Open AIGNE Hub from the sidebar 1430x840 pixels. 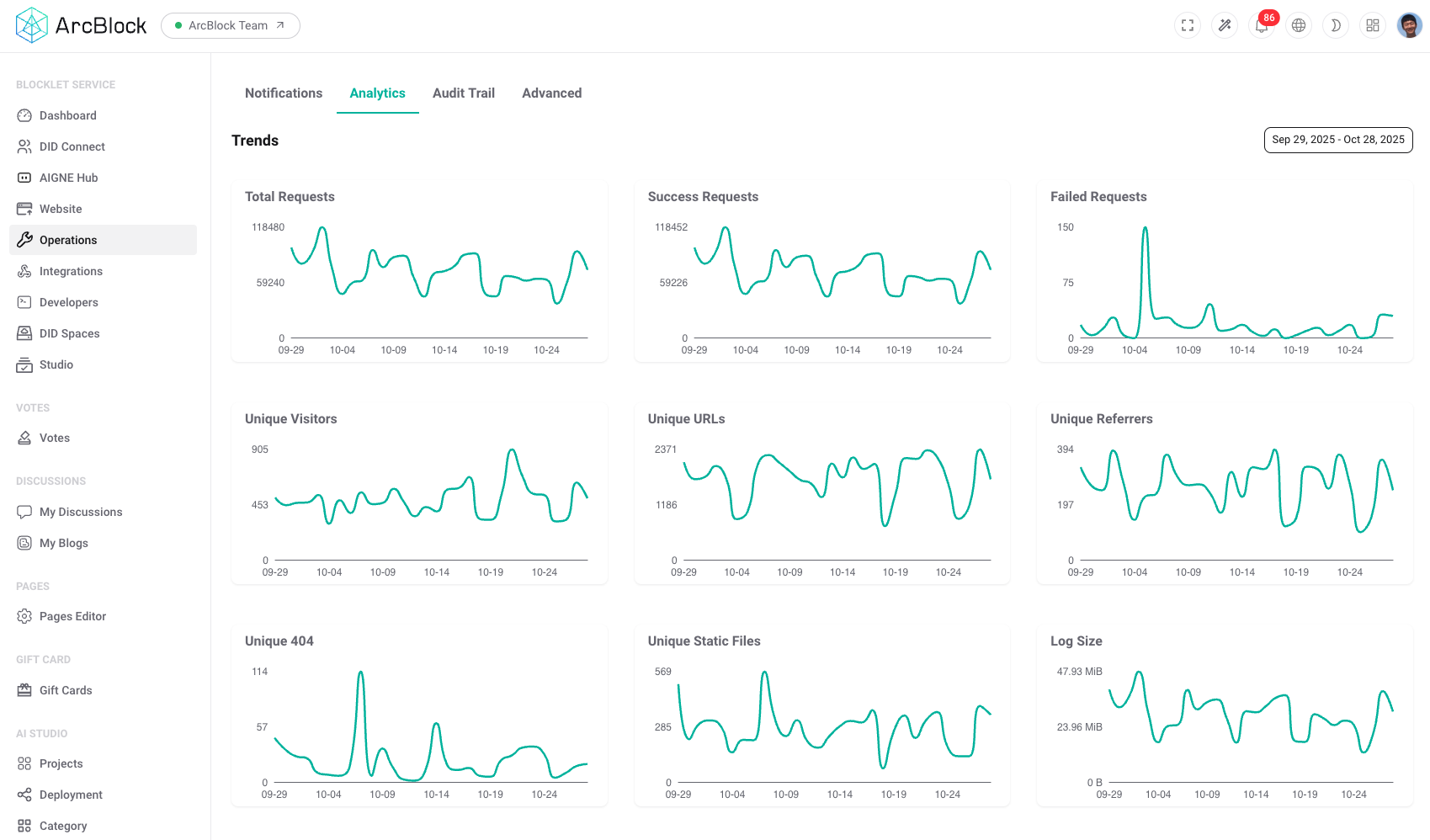point(68,178)
